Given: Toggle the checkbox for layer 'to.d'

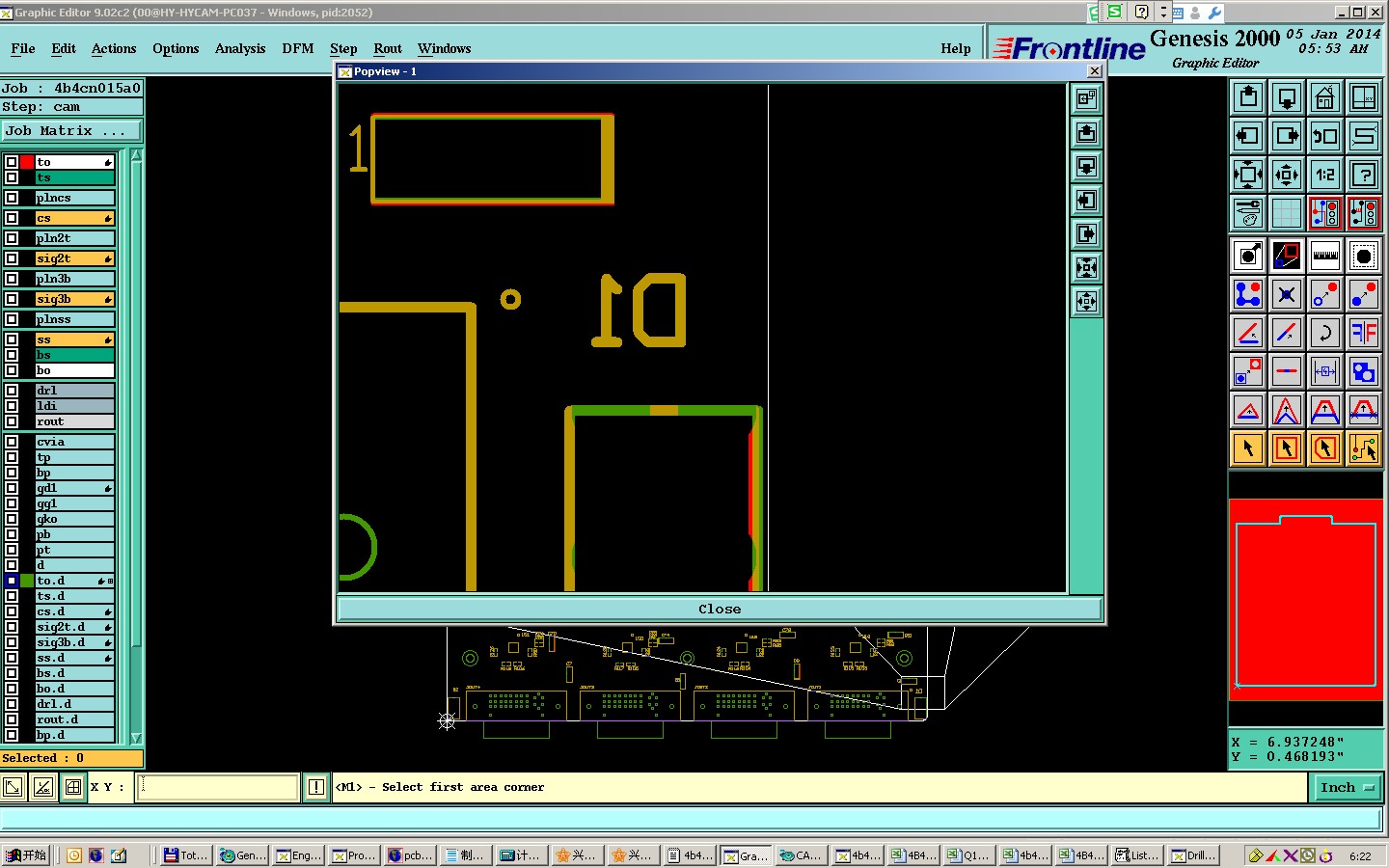Looking at the screenshot, I should click(x=12, y=581).
